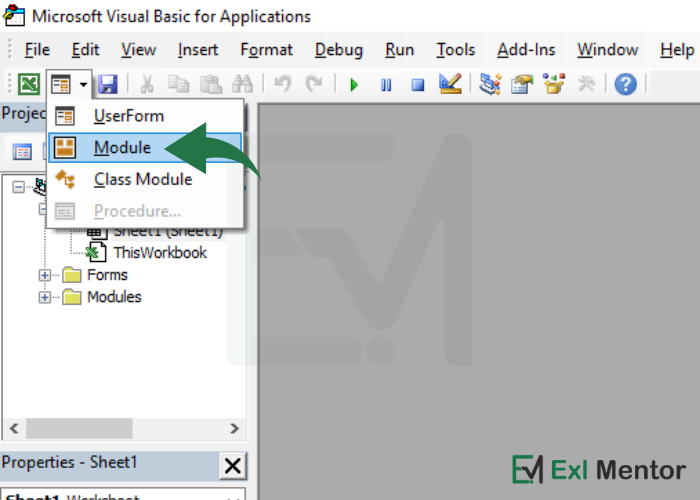The width and height of the screenshot is (700, 500).
Task: Click the Undo arrow icon
Action: 283,84
